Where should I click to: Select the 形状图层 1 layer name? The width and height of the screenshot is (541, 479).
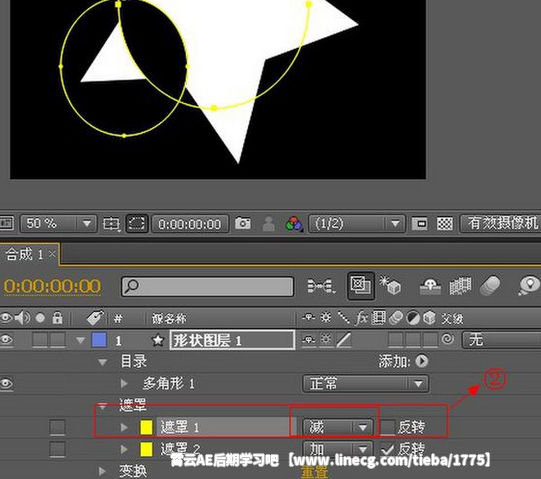232,340
